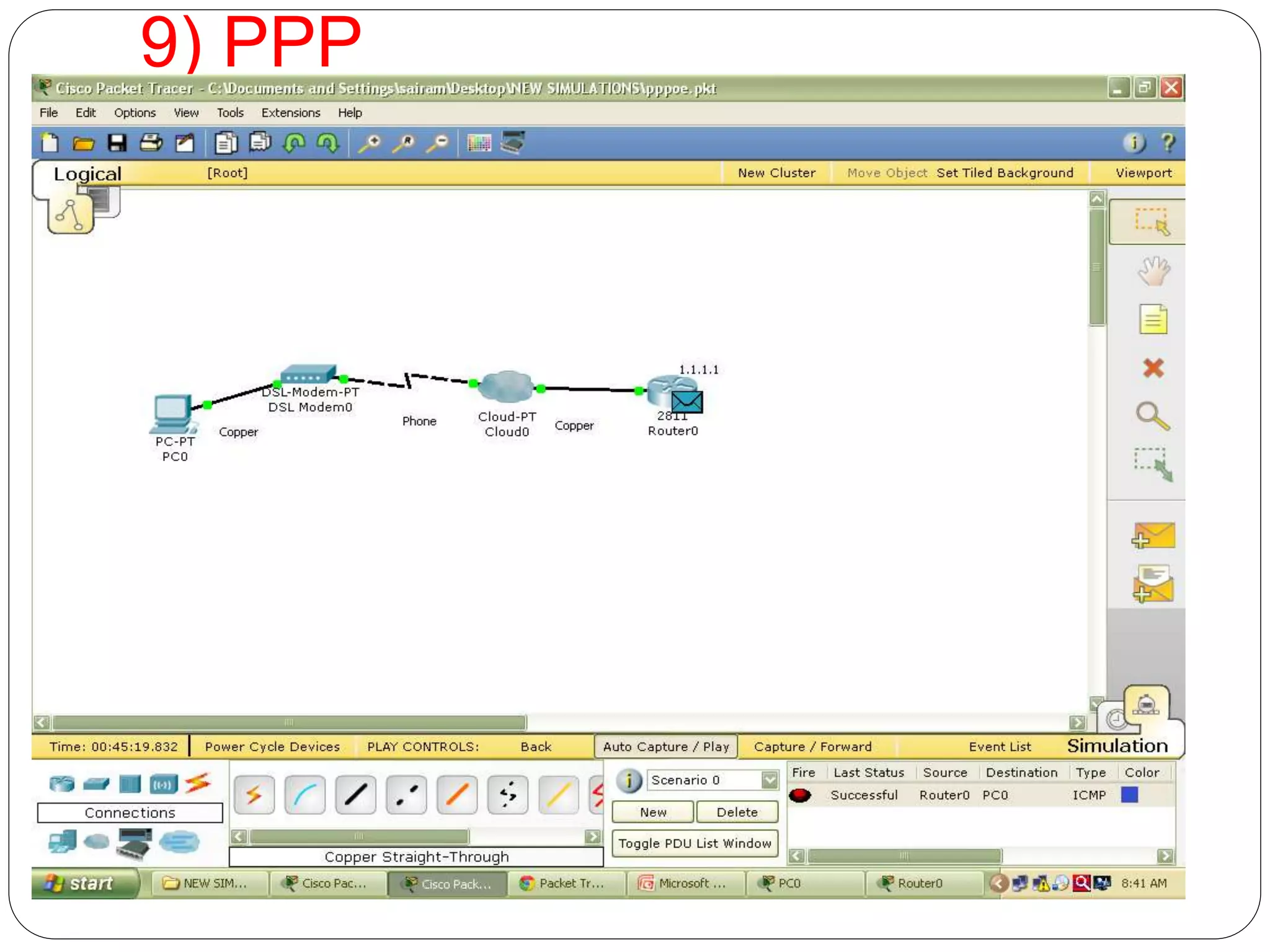The image size is (1270, 952).
Task: Select Copper Straight-Through cable
Action: point(356,795)
